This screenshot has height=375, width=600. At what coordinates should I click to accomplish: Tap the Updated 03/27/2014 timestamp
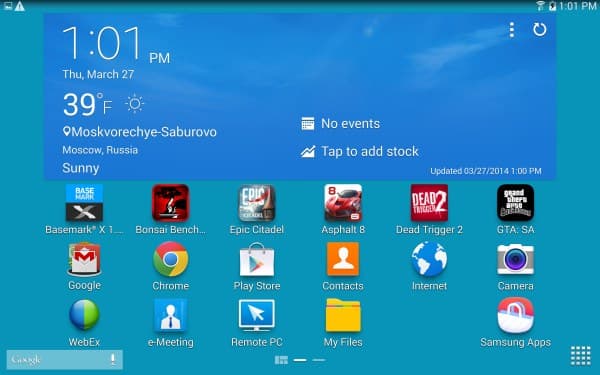pos(486,171)
